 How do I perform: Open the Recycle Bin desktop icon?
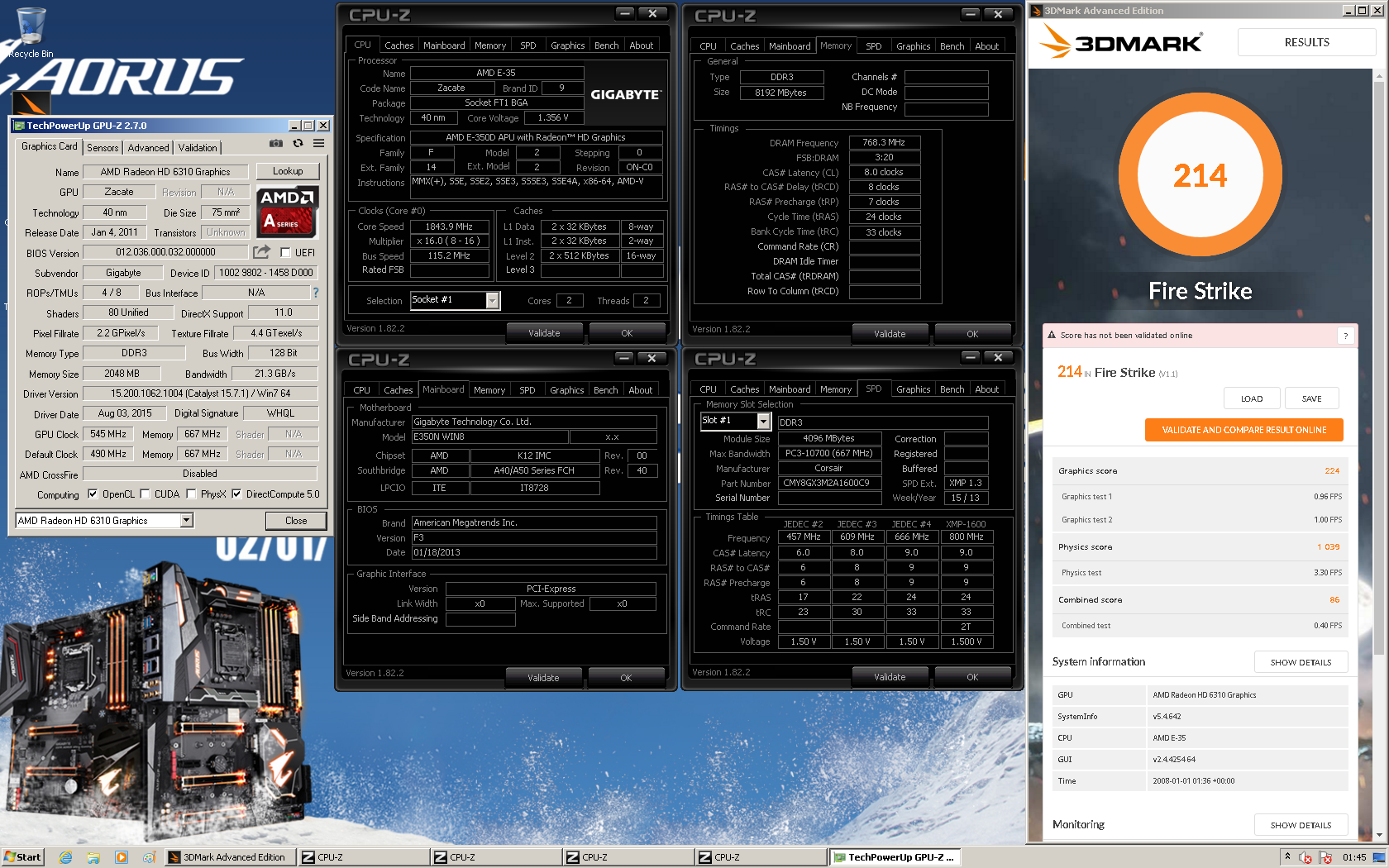(x=31, y=31)
